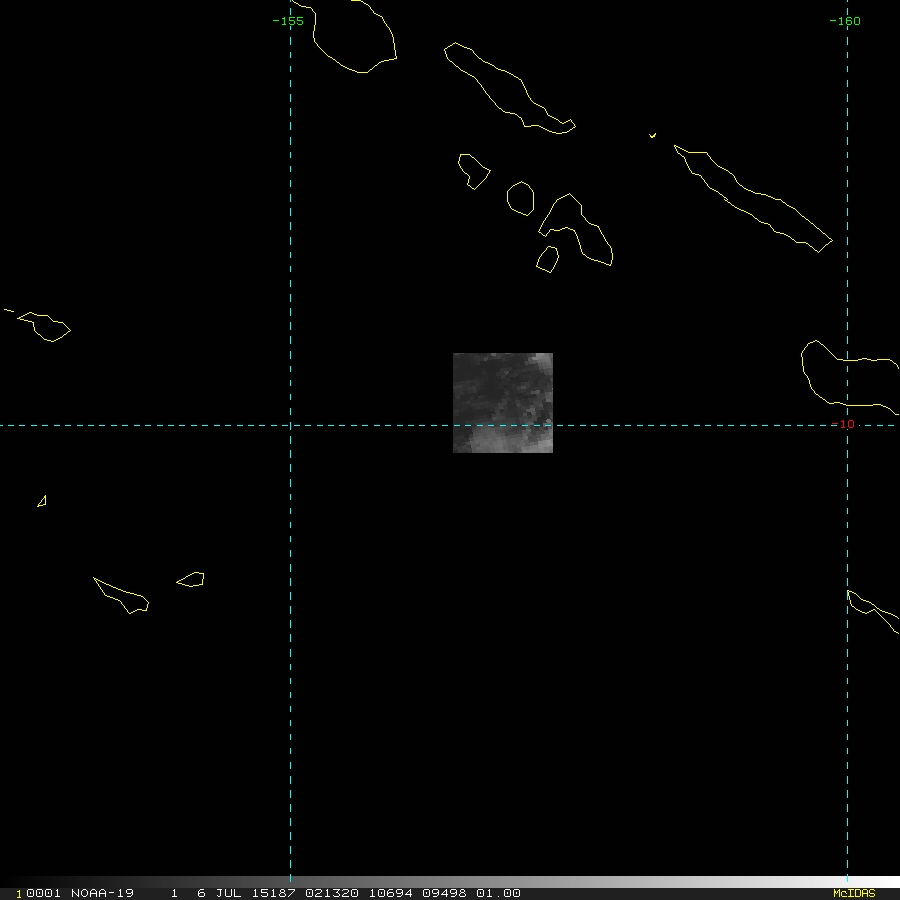The height and width of the screenshot is (900, 900).
Task: Click the 09498 value in status line
Action: 444,893
